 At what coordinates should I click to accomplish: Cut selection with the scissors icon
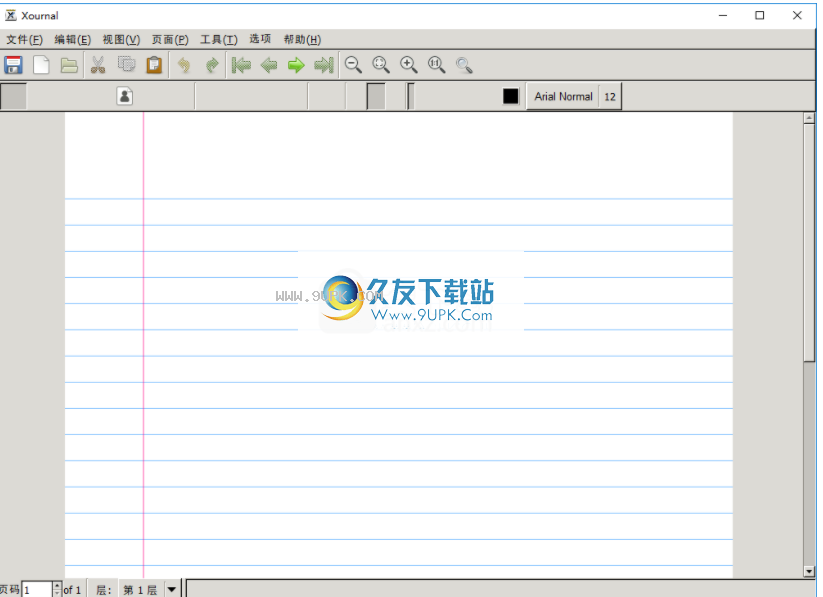98,65
